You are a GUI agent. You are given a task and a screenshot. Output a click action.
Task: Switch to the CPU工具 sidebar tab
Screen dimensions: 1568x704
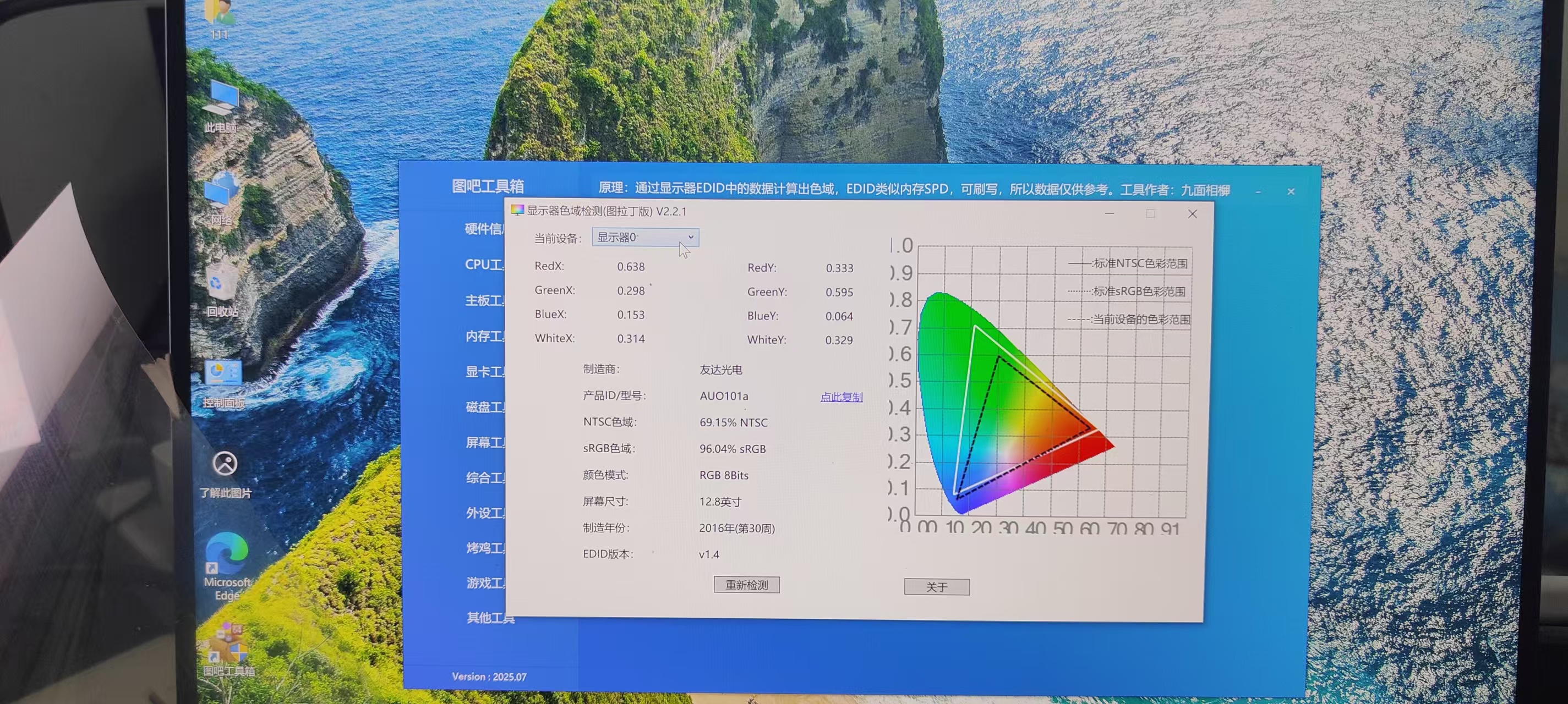tap(484, 265)
